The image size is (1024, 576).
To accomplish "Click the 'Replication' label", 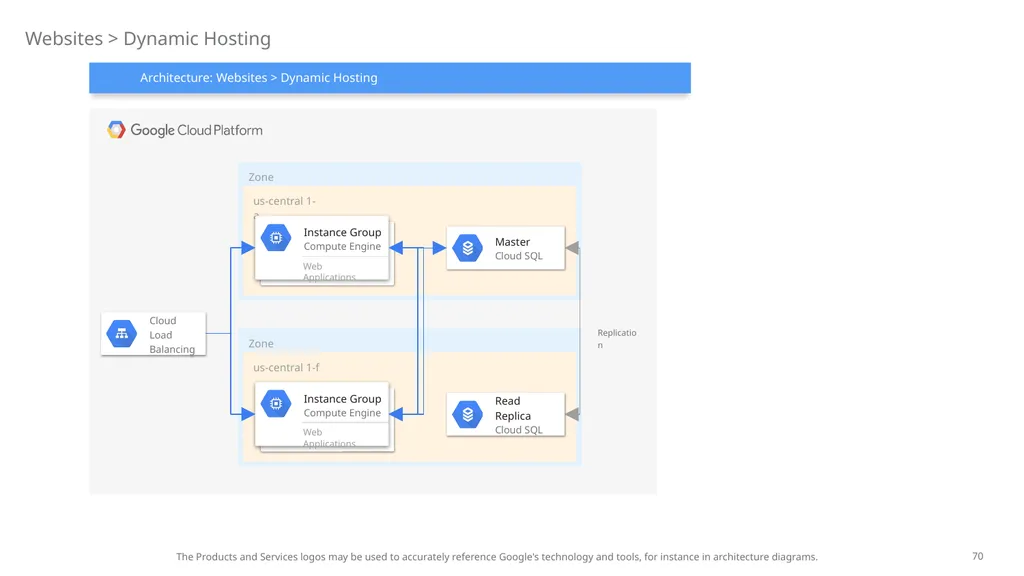I will 616,338.
